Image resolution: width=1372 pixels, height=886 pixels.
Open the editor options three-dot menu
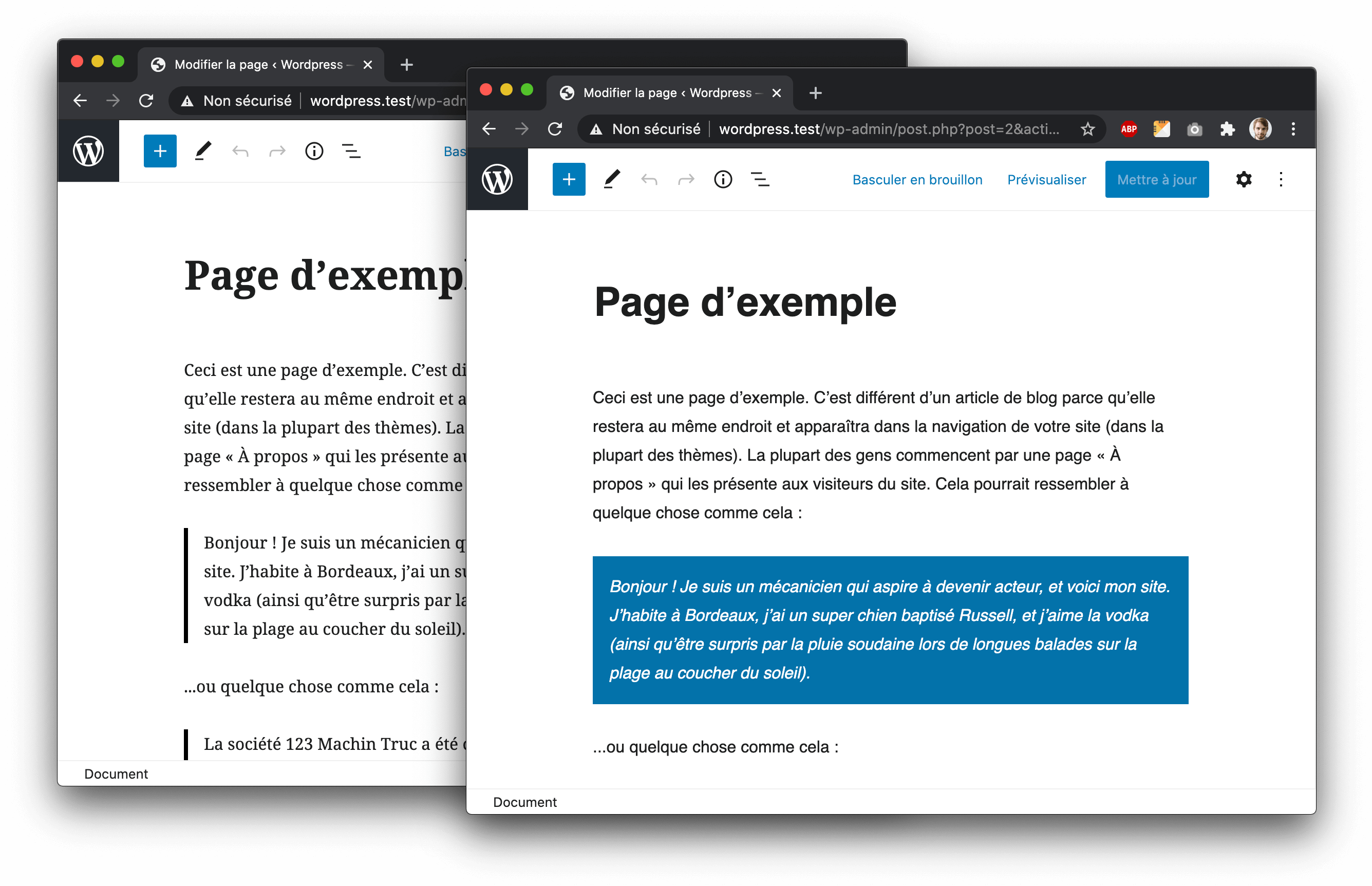(1281, 179)
